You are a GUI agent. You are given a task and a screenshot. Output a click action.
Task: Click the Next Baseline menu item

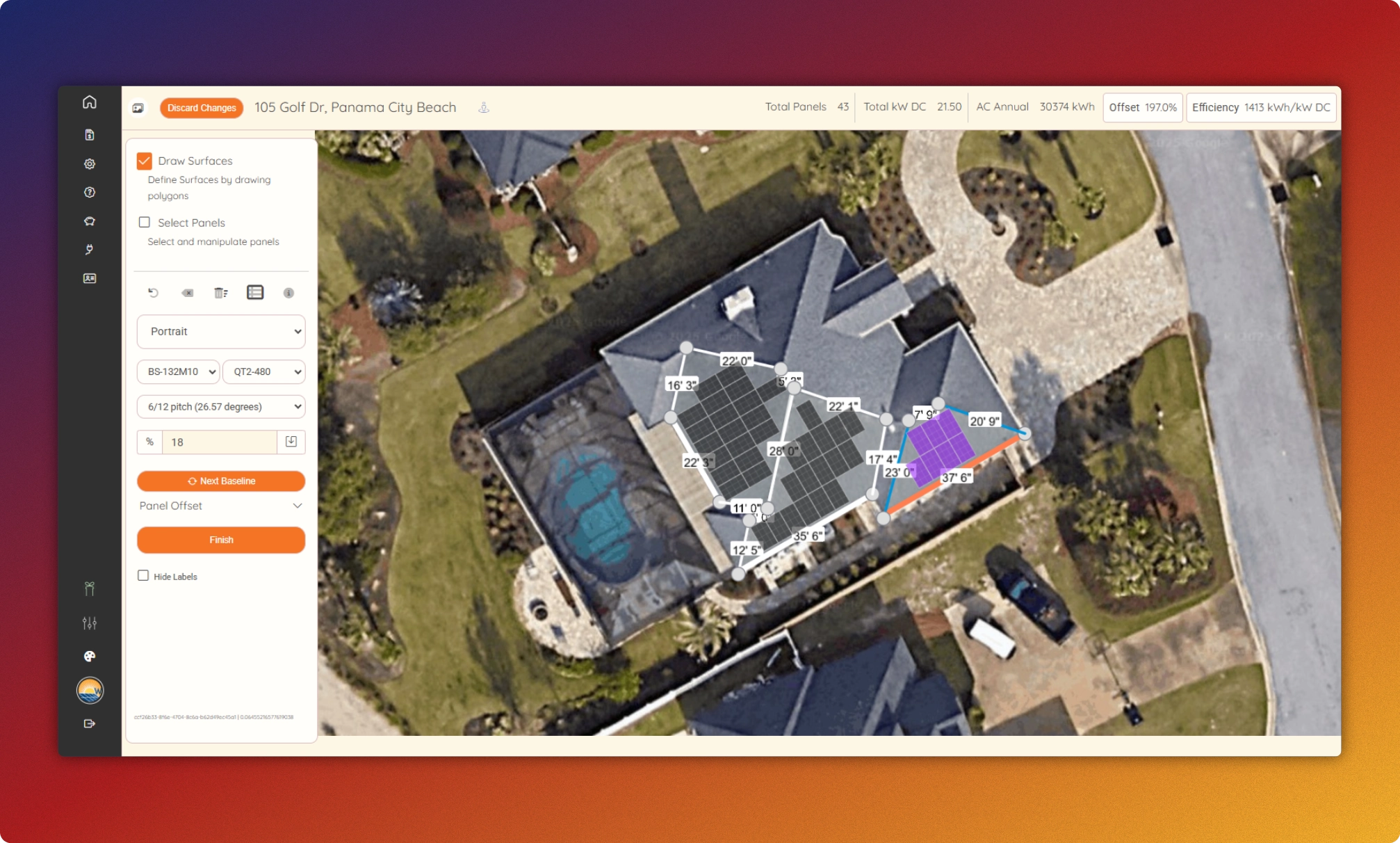[x=220, y=481]
